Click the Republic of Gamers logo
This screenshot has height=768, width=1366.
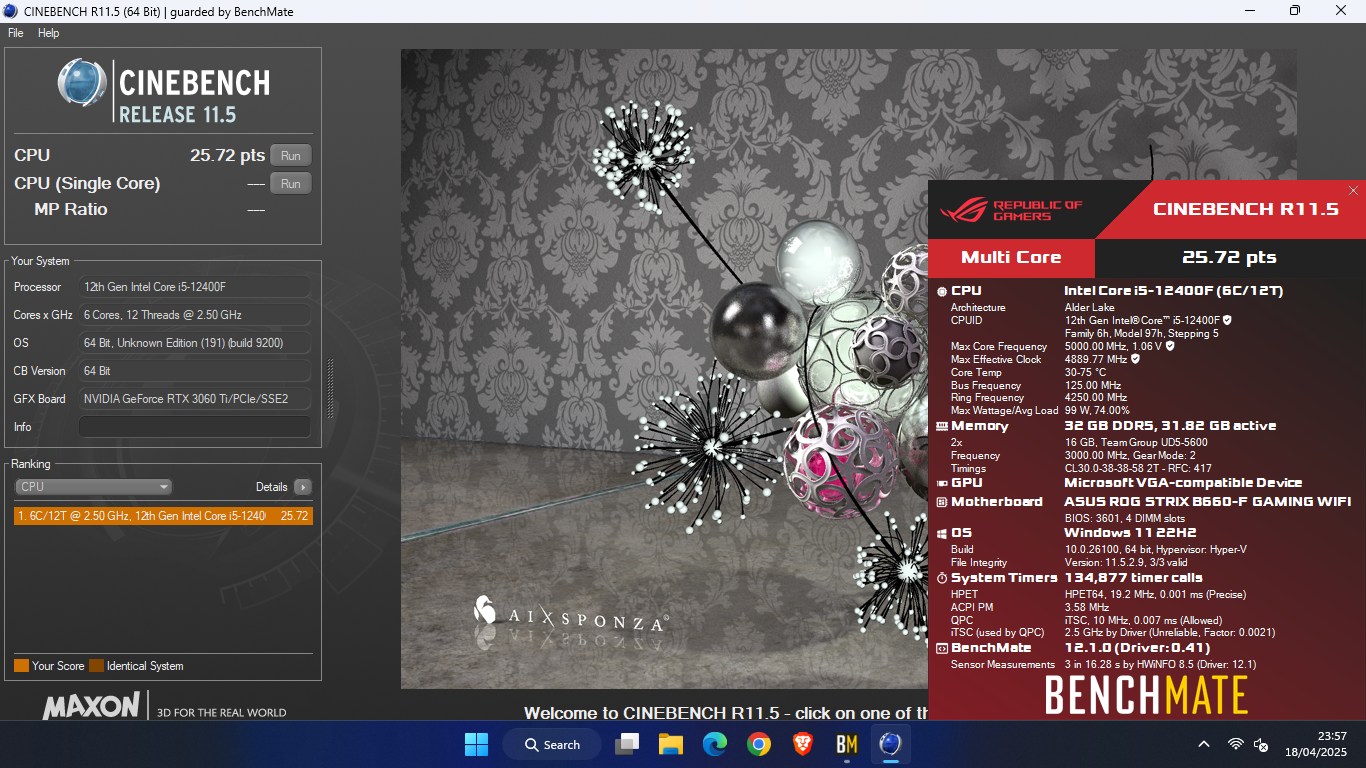point(1010,210)
